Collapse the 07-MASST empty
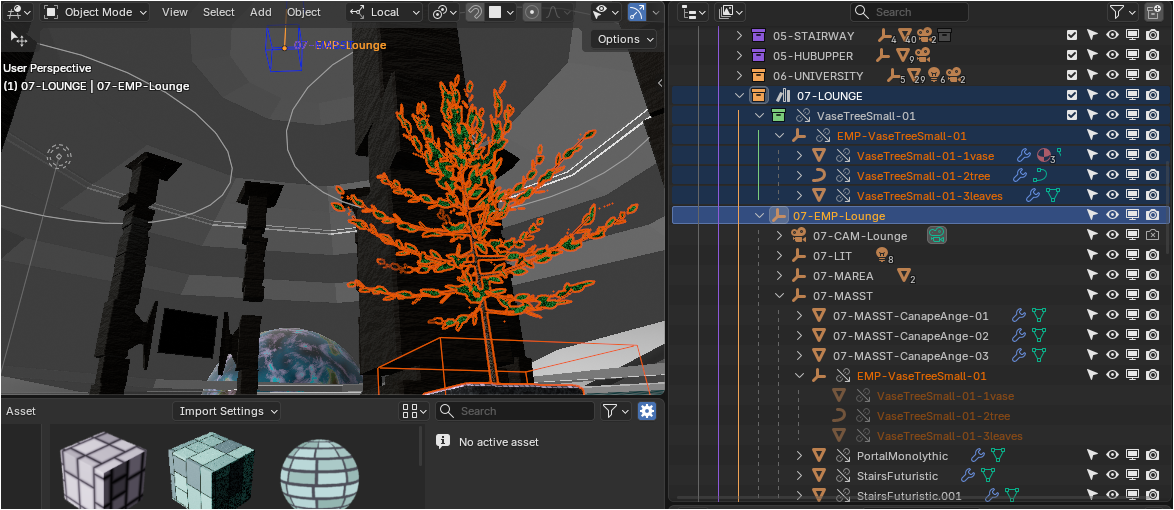 click(779, 296)
